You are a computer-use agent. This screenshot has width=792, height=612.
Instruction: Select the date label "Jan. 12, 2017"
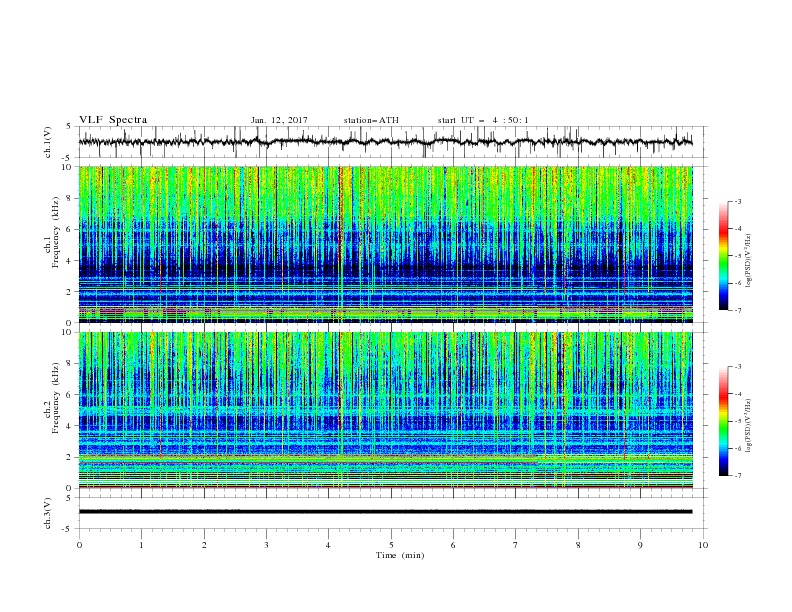point(279,120)
